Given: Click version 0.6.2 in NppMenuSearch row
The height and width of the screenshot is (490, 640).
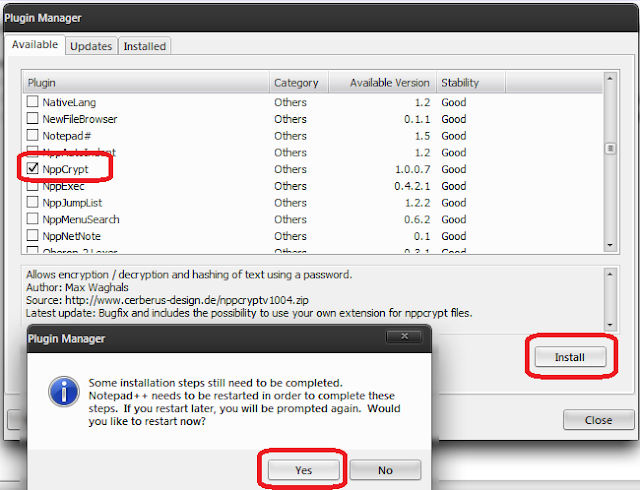Looking at the screenshot, I should pos(417,219).
